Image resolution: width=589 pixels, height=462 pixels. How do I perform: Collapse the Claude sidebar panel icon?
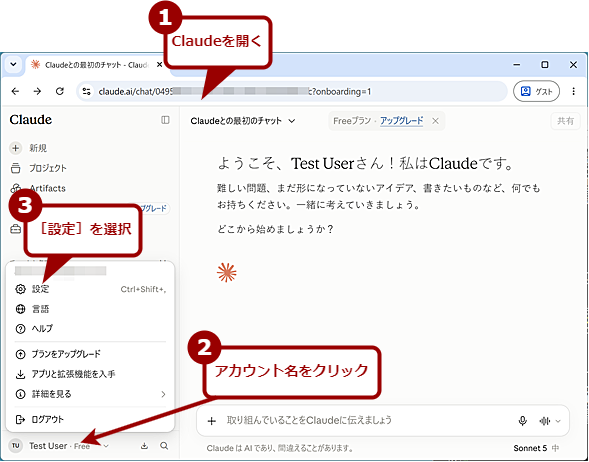165,120
